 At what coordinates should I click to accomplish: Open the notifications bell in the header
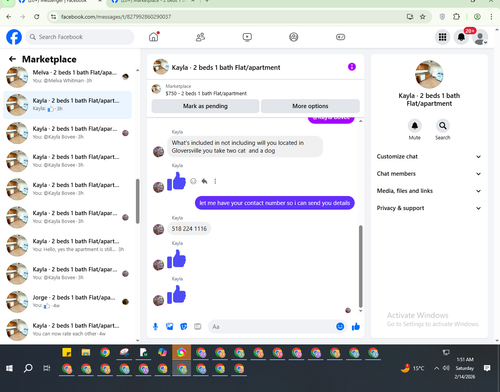(x=461, y=37)
